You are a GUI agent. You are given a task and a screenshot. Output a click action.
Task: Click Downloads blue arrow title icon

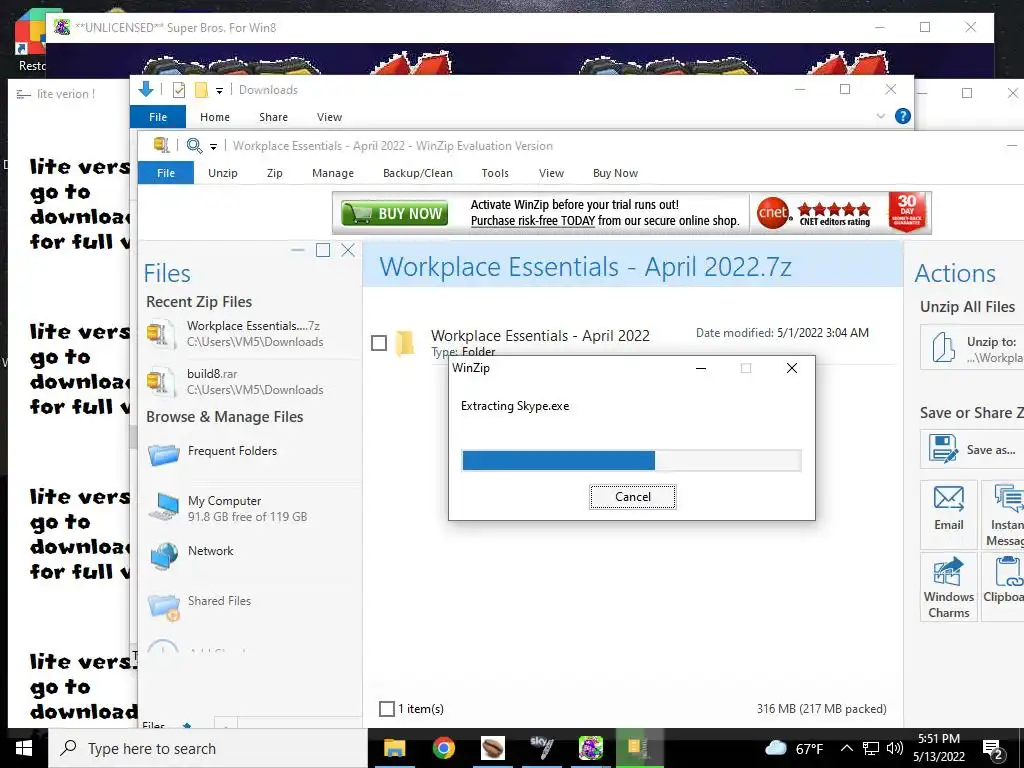point(146,89)
